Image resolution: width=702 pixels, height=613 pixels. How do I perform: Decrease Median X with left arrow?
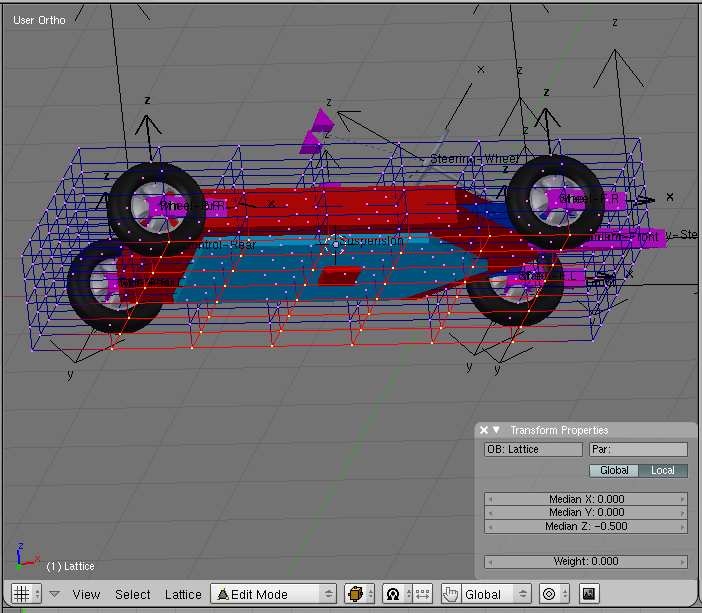tap(490, 499)
